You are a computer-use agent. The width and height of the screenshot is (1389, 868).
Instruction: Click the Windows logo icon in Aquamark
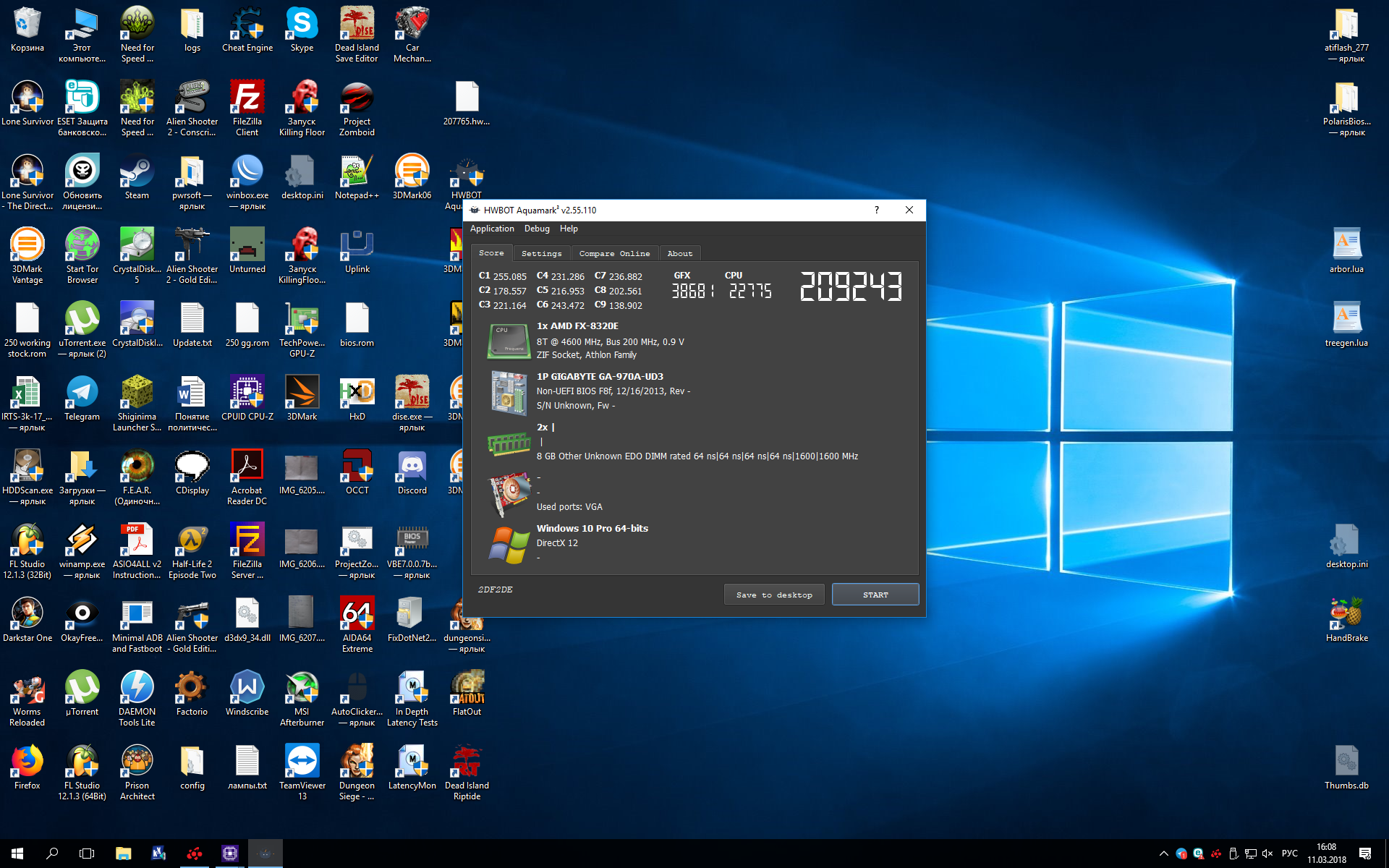coord(509,545)
